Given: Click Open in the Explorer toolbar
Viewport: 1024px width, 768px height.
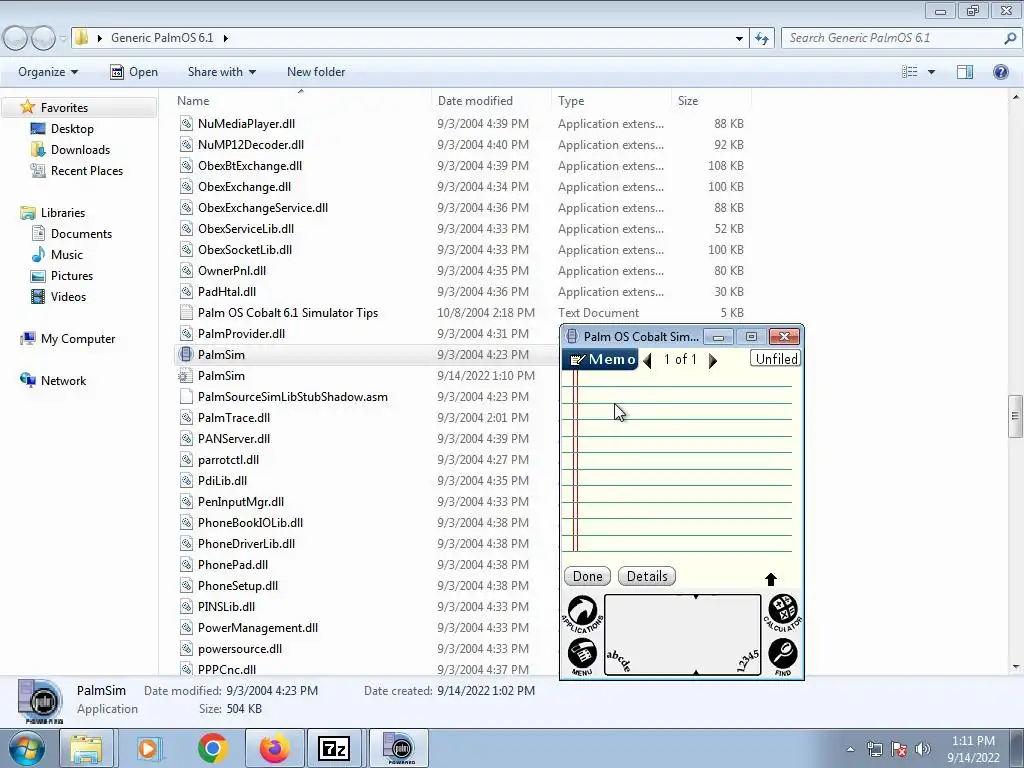Looking at the screenshot, I should tap(134, 72).
